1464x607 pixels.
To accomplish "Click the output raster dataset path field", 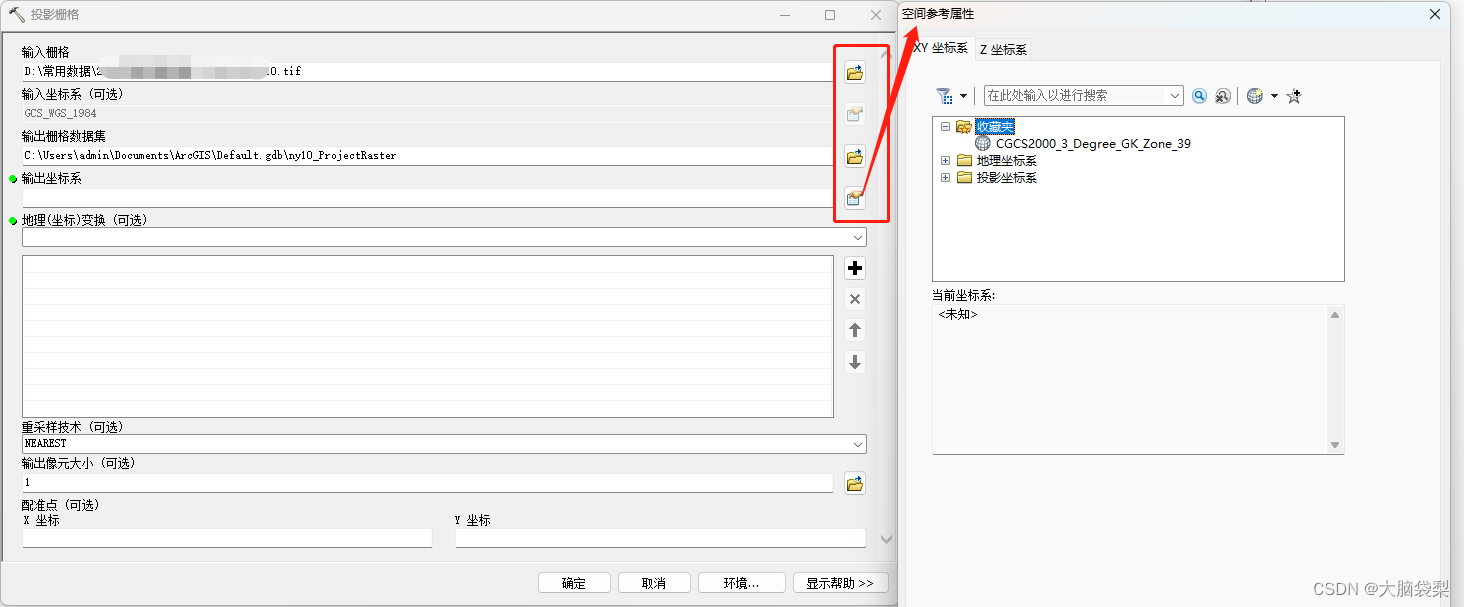I will pos(427,156).
